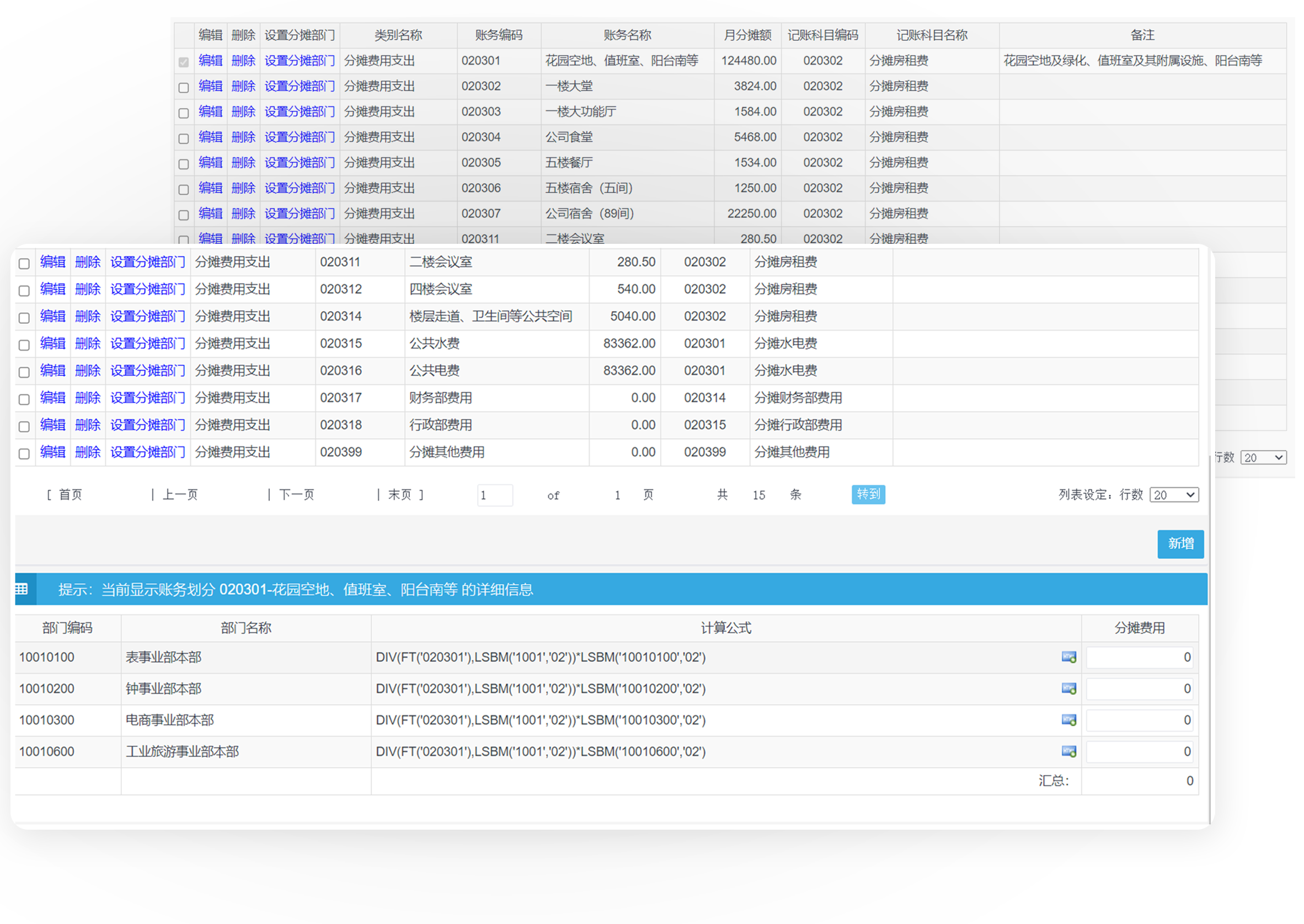Click 设置分摊部门 for 公司食堂 row
Image resolution: width=1304 pixels, height=924 pixels.
tap(300, 137)
